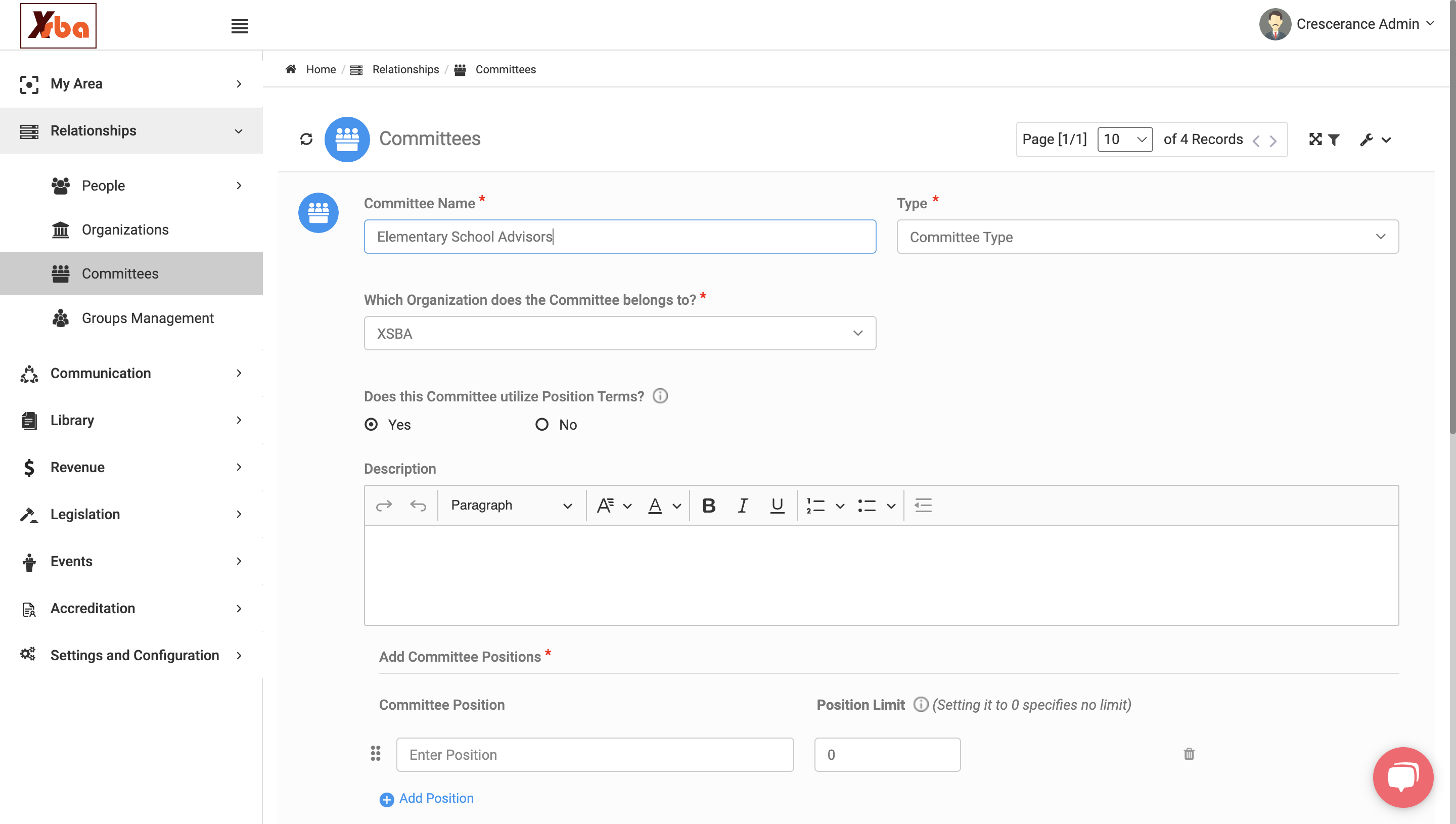Viewport: 1456px width, 824px height.
Task: Expand the Communication menu
Action: [x=131, y=374]
